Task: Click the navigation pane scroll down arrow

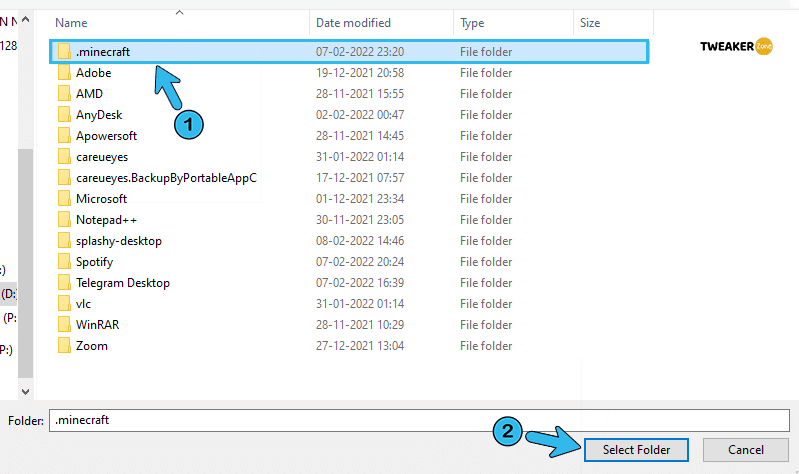Action: point(25,391)
